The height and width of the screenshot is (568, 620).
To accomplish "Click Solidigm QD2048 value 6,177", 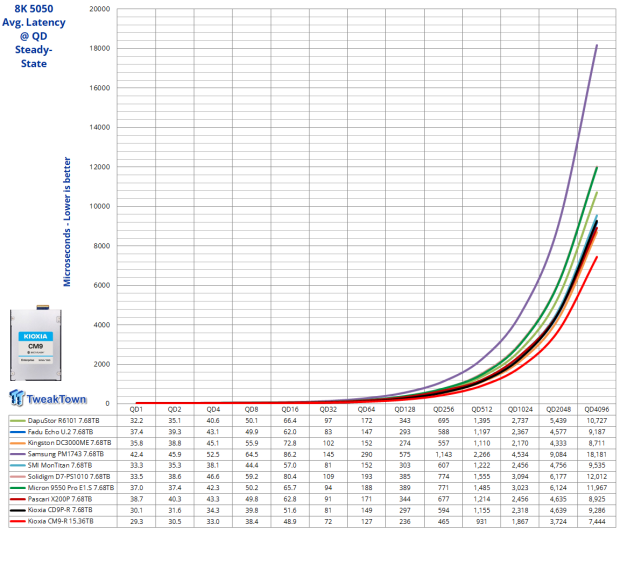I will point(559,477).
